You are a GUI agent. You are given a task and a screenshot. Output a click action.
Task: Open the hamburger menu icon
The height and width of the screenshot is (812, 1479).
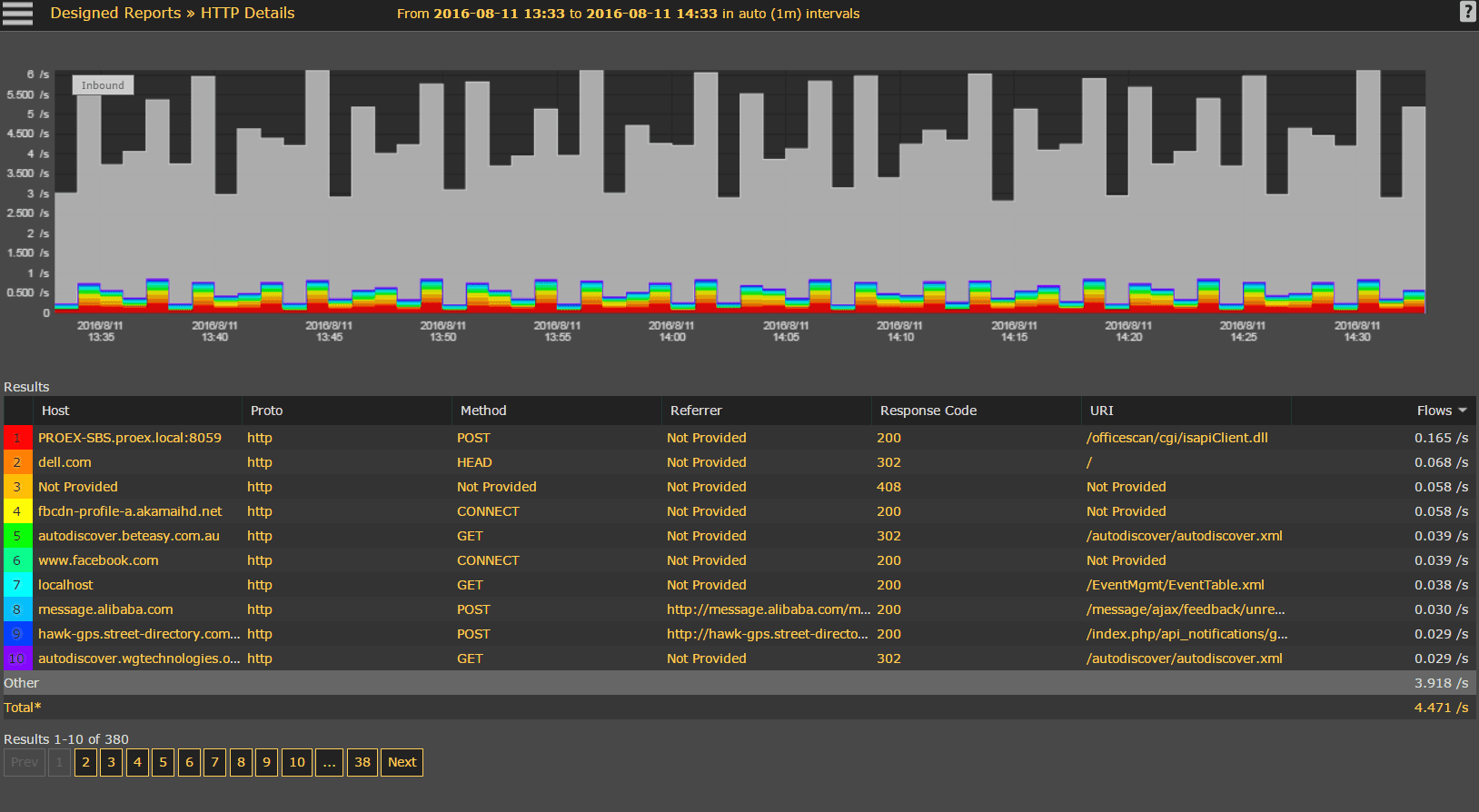[x=17, y=14]
